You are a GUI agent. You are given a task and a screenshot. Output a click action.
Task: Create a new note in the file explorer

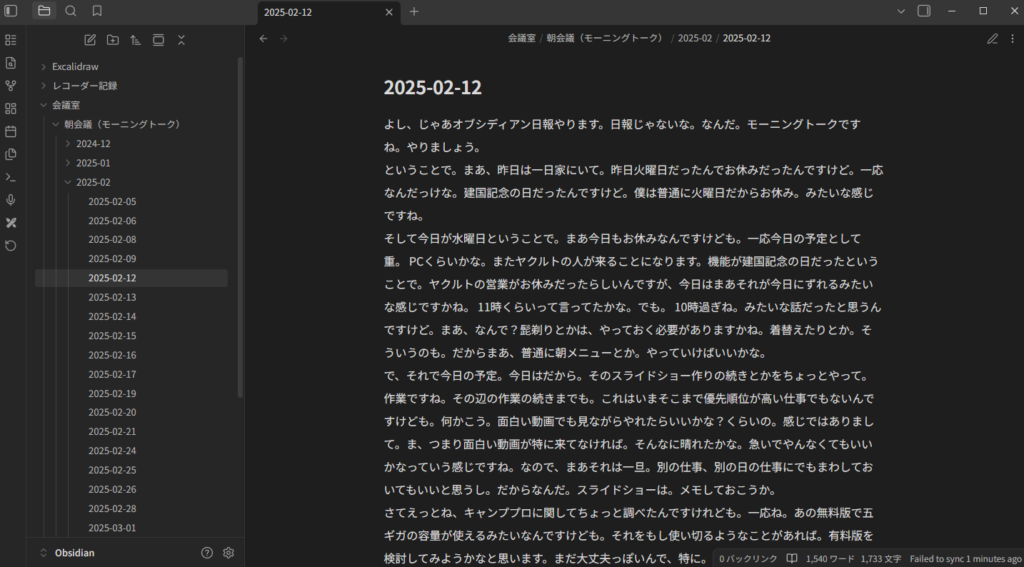point(90,40)
